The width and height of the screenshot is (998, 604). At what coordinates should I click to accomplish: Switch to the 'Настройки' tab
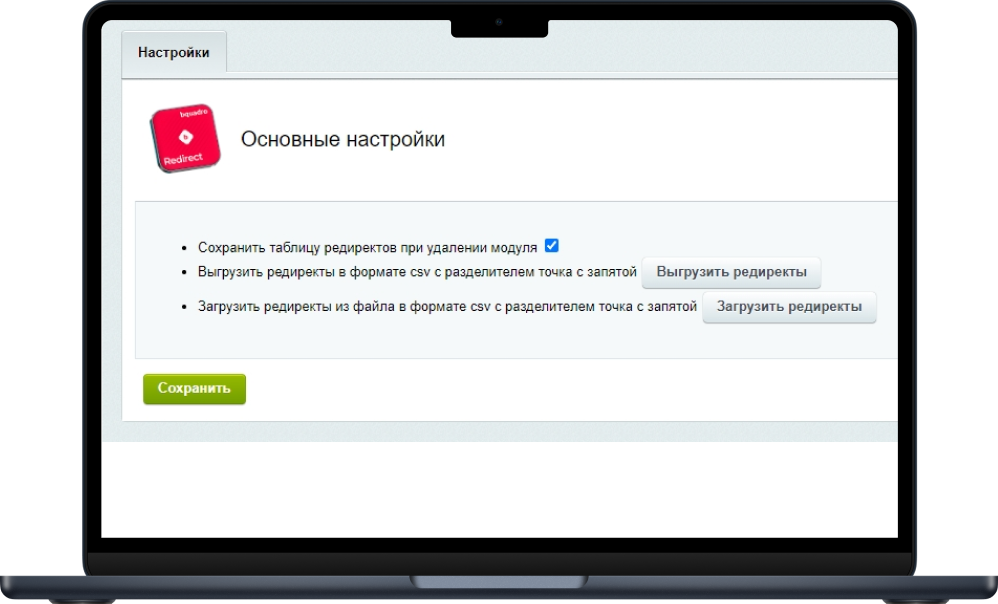(x=173, y=53)
